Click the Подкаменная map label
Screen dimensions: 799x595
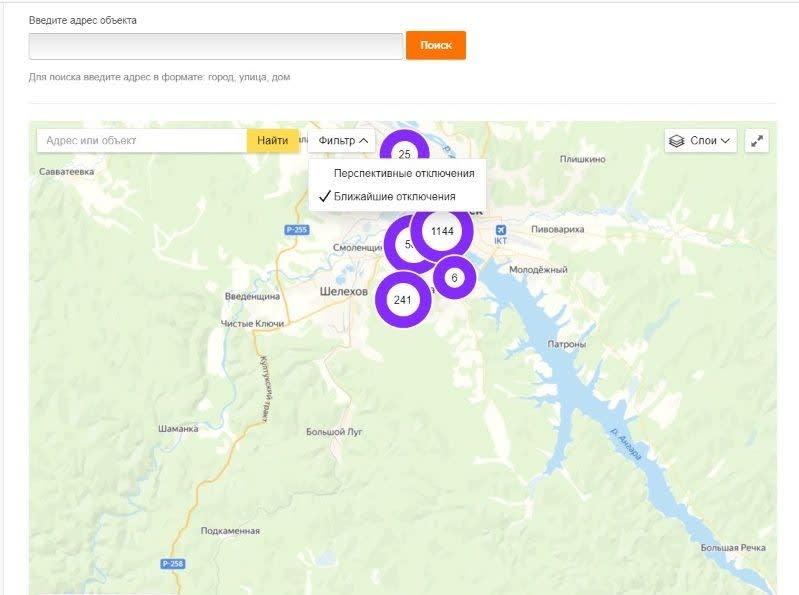230,531
